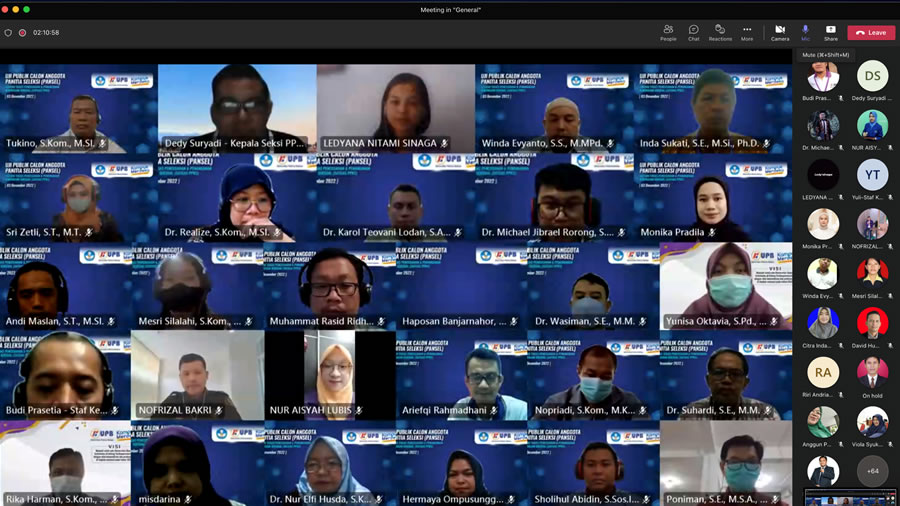Open the Reactions menu
The width and height of the screenshot is (900, 506).
(x=720, y=32)
